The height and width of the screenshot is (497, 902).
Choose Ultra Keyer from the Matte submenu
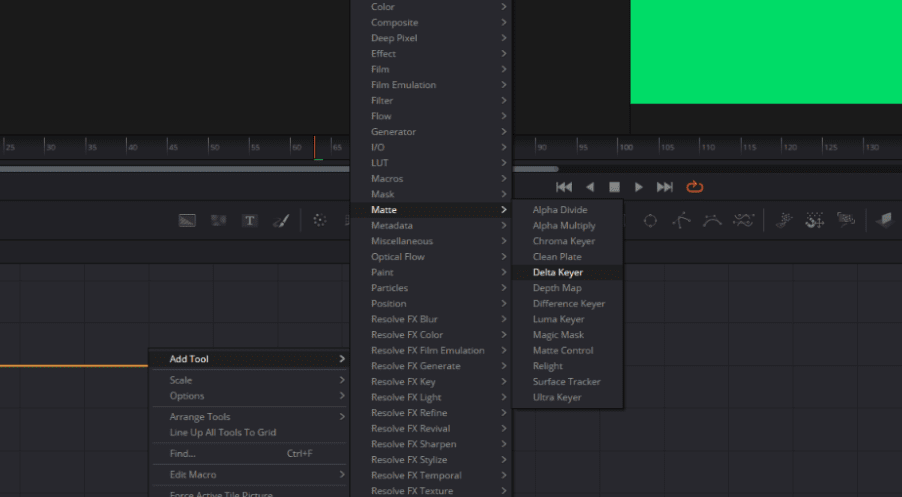[567, 397]
